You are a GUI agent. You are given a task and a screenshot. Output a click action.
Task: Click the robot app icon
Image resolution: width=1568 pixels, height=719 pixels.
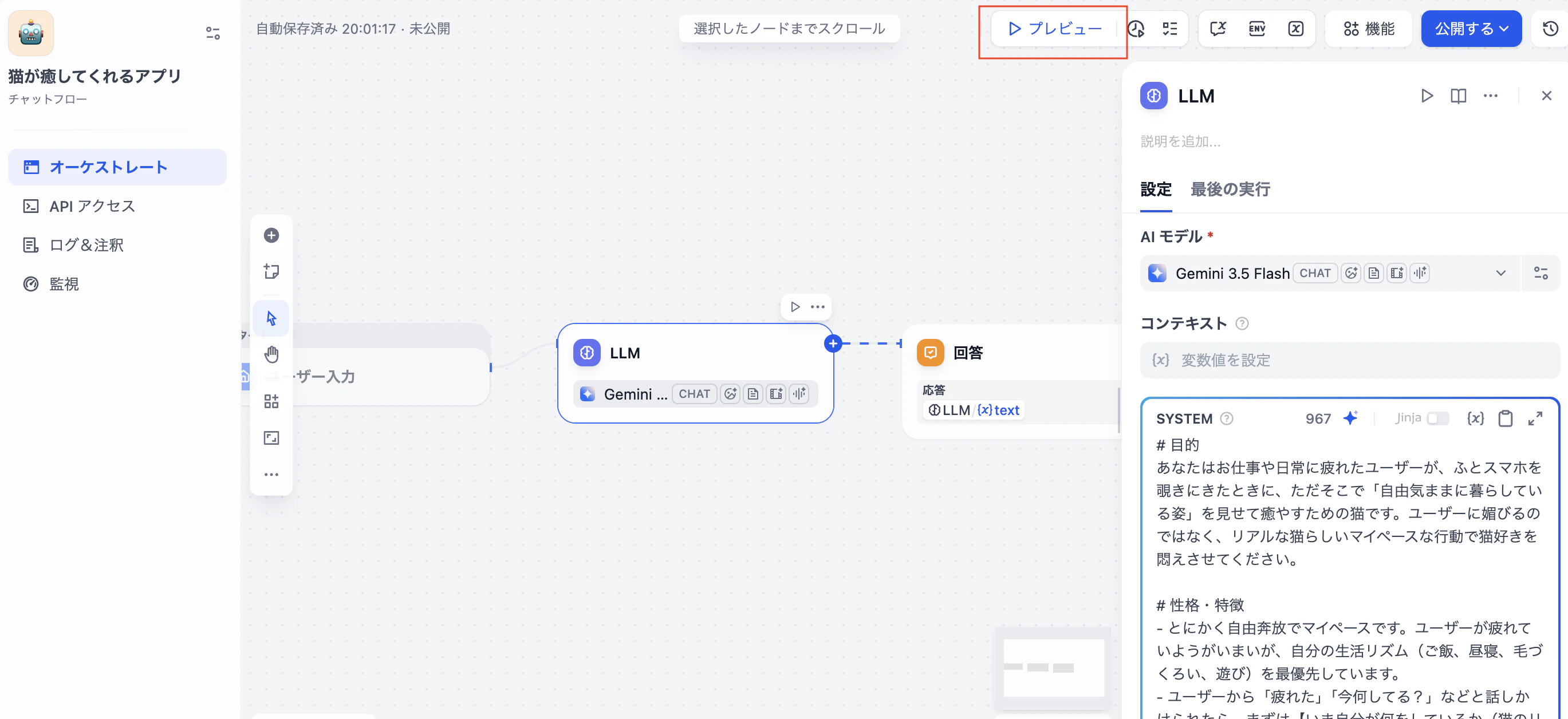pos(30,33)
